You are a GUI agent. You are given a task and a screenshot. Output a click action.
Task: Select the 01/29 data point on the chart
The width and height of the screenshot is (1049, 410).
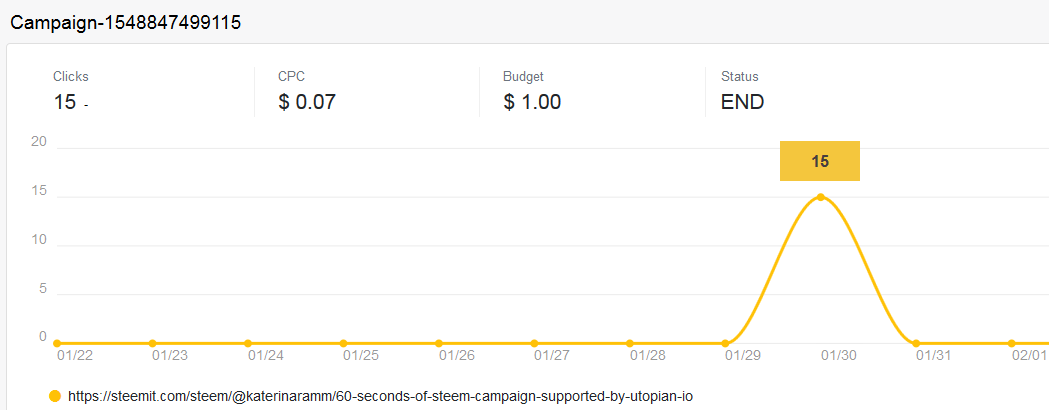725,343
